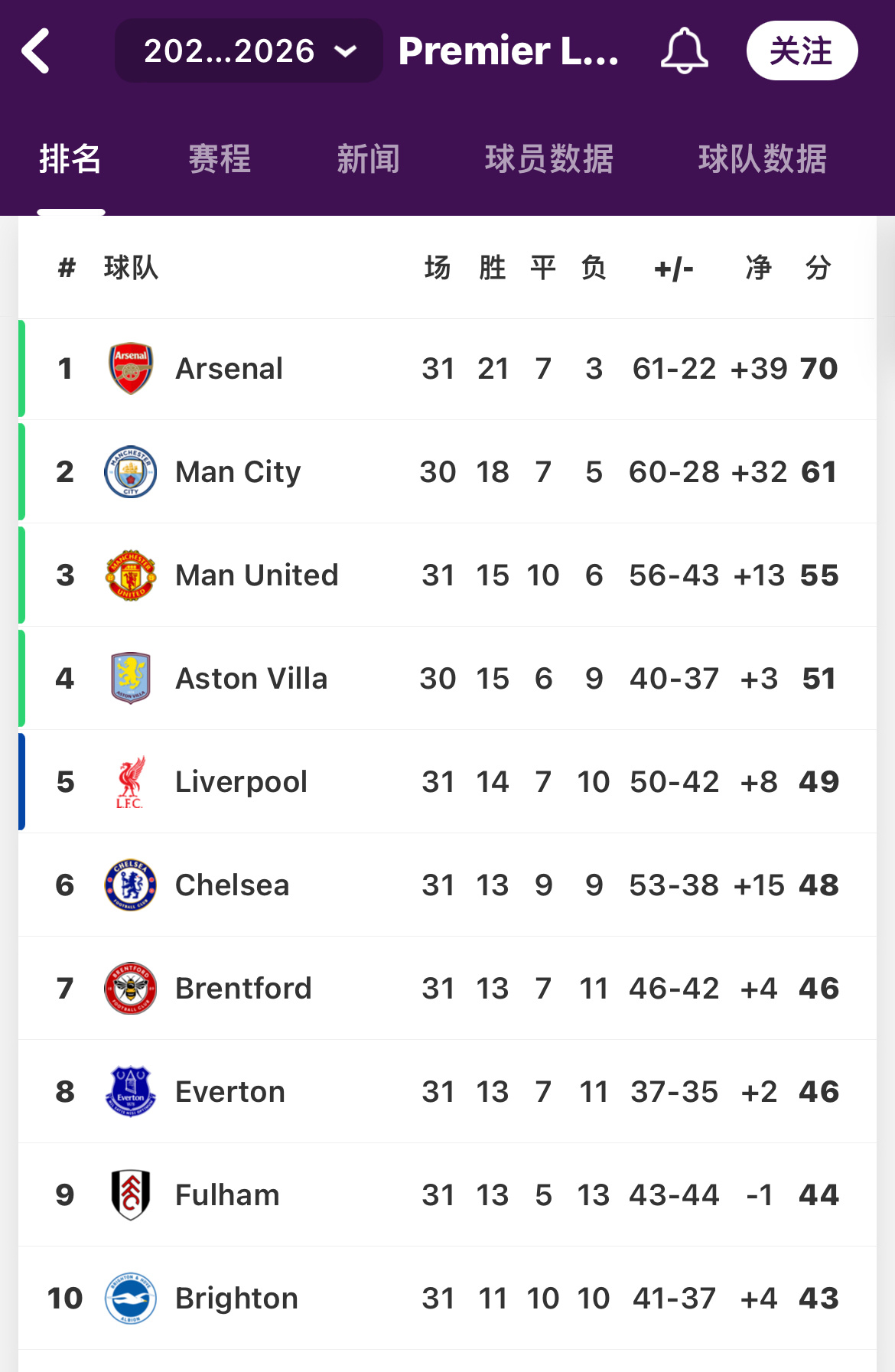Switch to the 新闻 tab
Viewport: 895px width, 1372px height.
pyautogui.click(x=368, y=159)
